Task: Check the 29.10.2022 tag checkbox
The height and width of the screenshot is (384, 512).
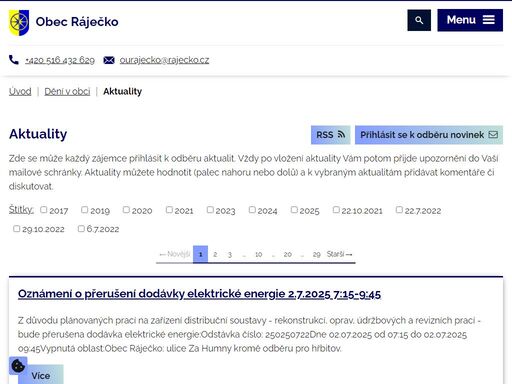Action: point(16,229)
